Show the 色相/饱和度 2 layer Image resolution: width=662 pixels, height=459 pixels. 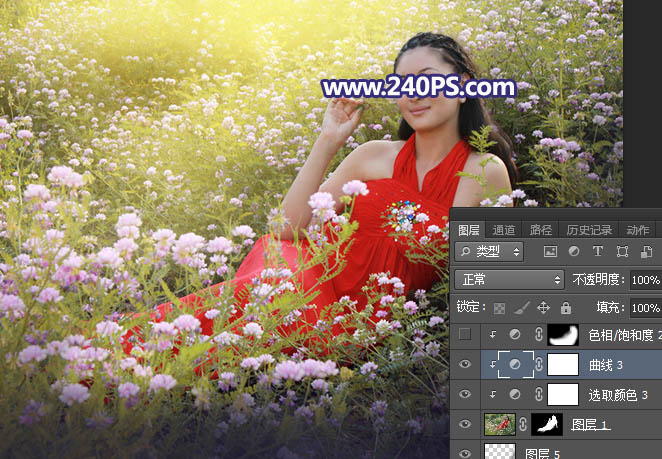464,336
